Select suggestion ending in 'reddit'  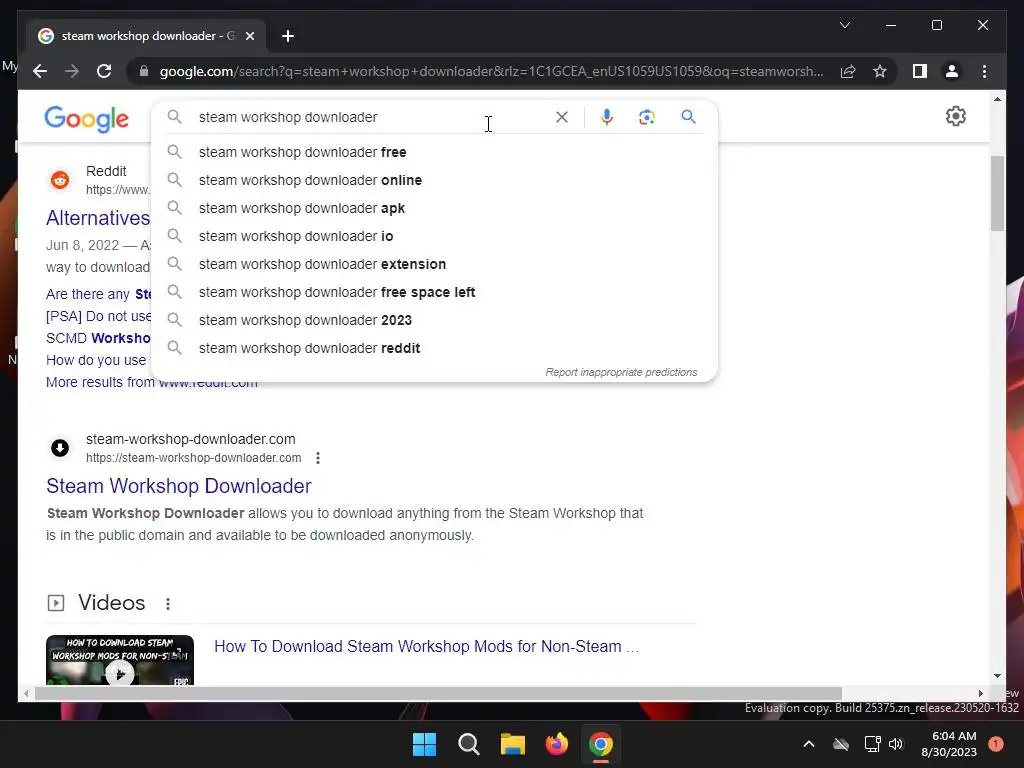click(x=434, y=349)
